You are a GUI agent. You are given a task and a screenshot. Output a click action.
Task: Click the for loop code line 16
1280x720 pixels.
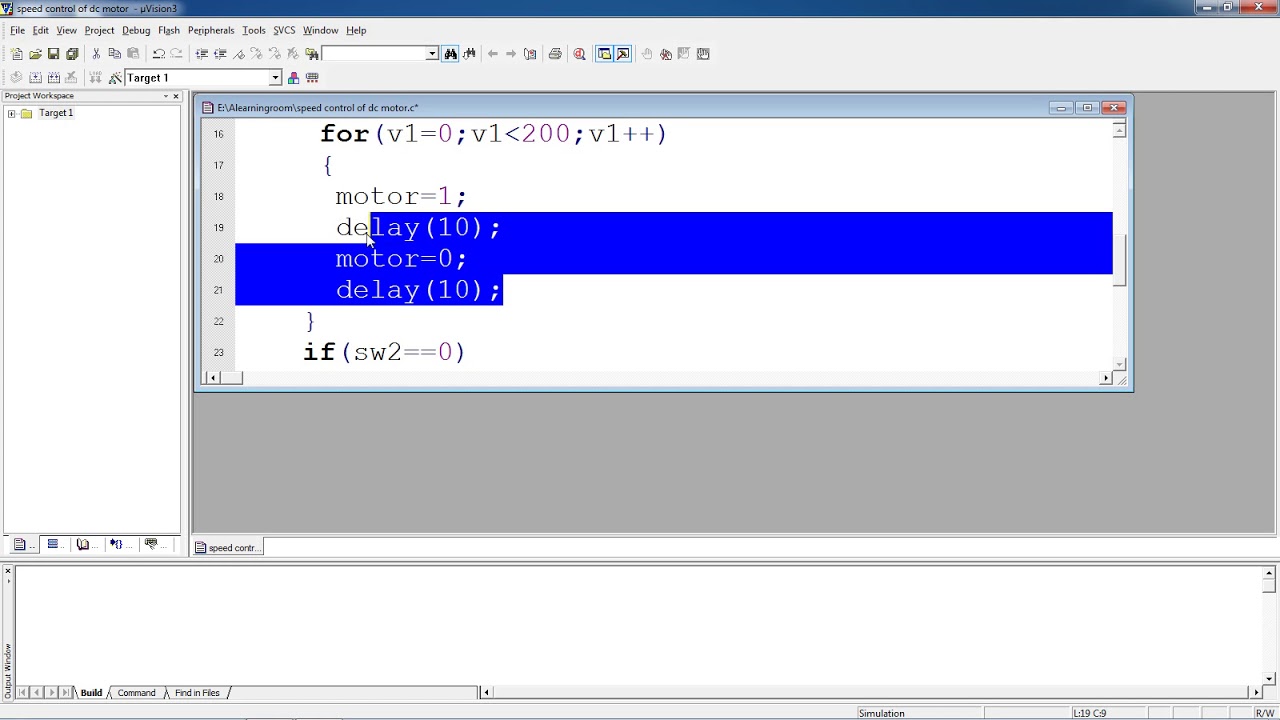point(493,134)
